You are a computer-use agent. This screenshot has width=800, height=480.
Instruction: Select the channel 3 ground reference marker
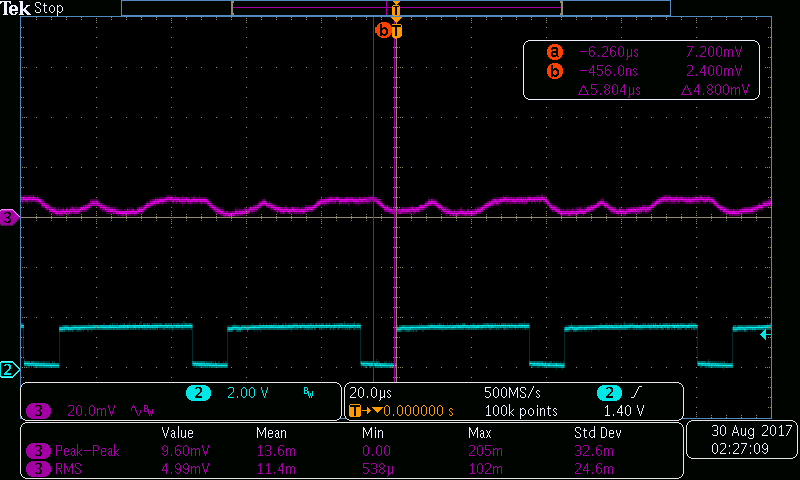click(10, 217)
